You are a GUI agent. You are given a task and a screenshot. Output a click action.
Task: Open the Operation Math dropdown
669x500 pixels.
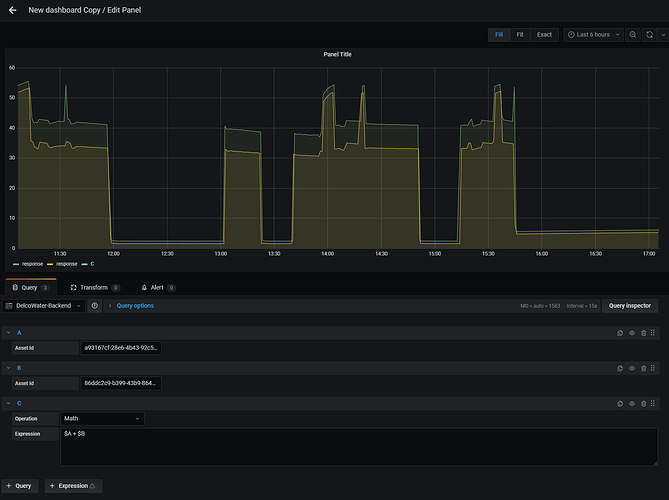coord(102,419)
